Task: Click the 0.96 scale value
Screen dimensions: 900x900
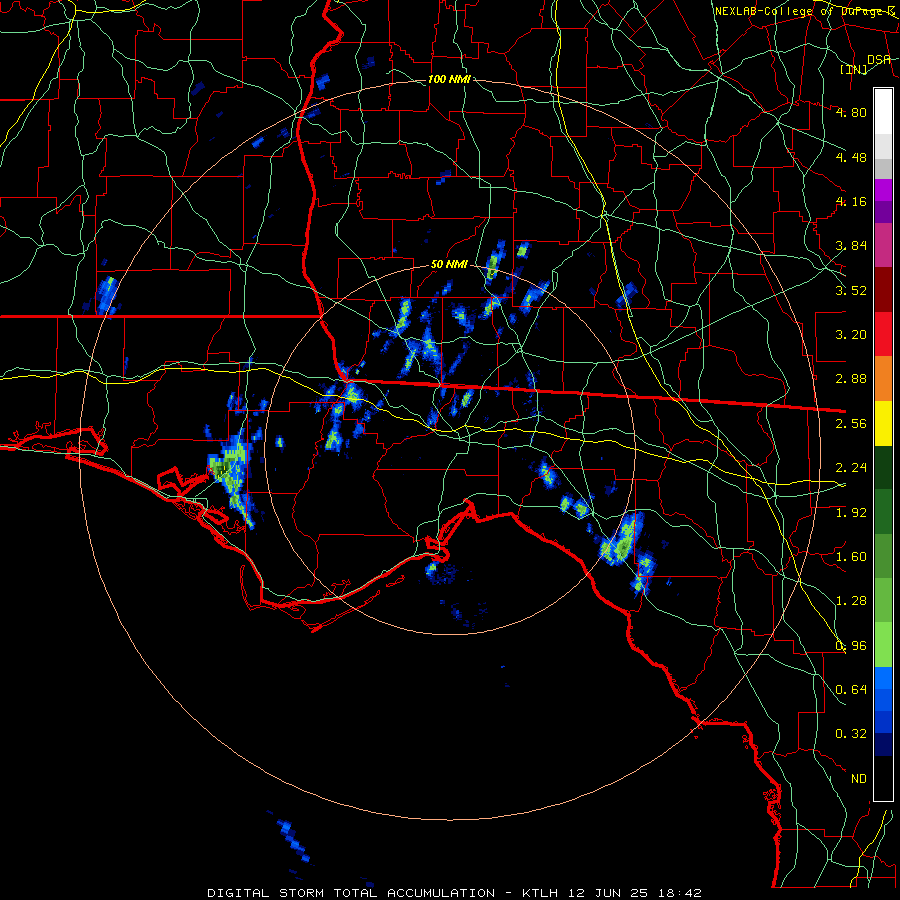Action: pyautogui.click(x=851, y=645)
